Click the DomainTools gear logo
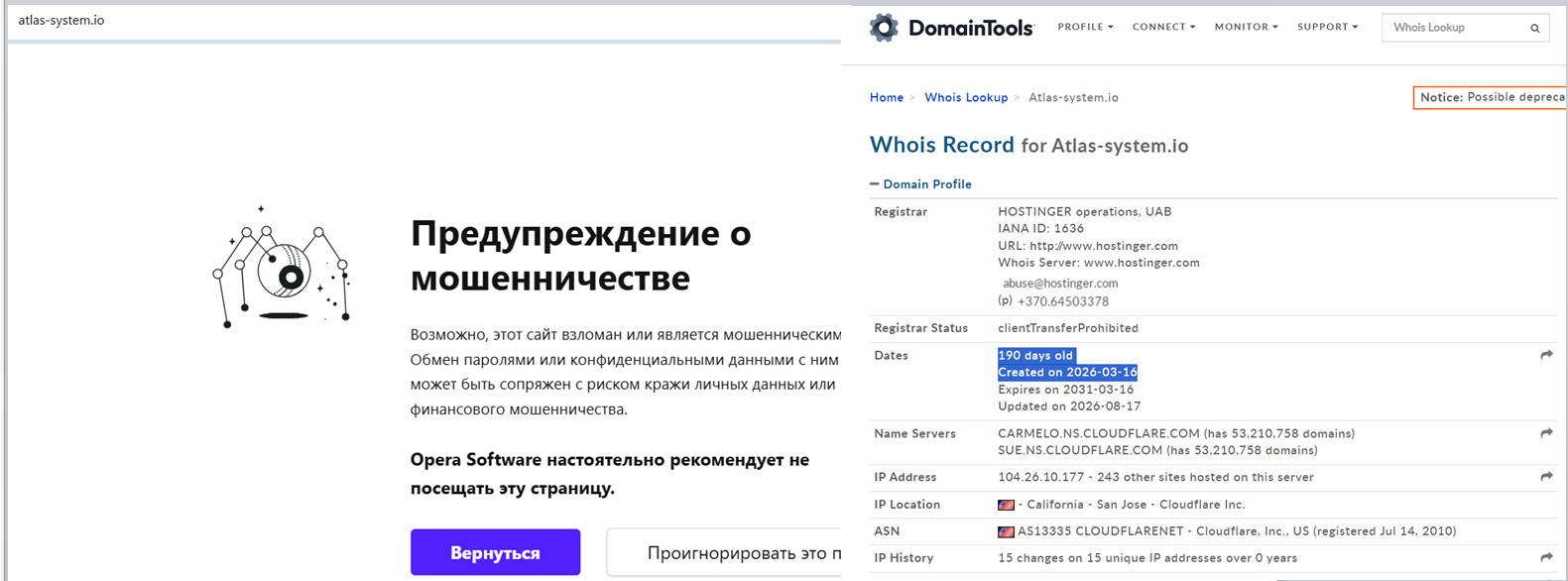 [884, 28]
